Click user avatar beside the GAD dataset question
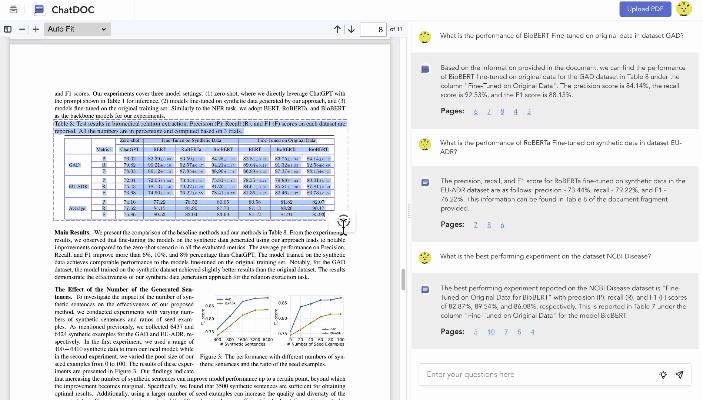Image resolution: width=703 pixels, height=400 pixels. [425, 37]
